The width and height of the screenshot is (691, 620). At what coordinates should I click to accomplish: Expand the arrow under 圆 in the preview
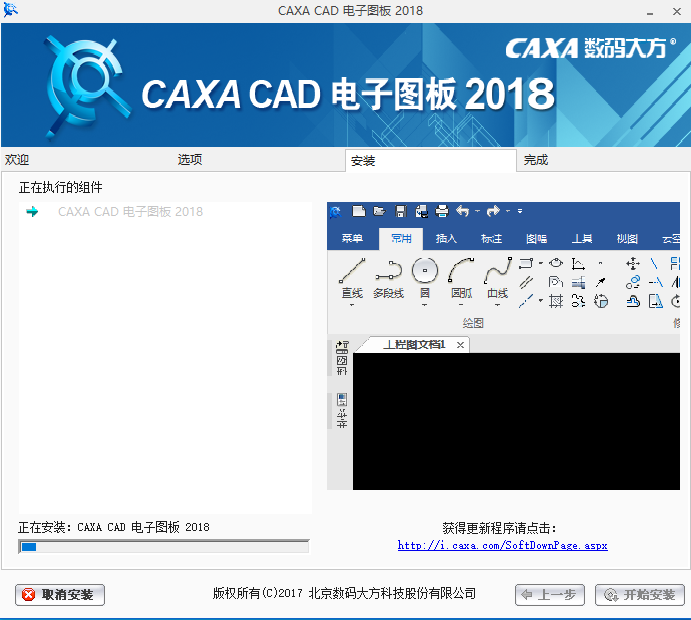pyautogui.click(x=425, y=305)
